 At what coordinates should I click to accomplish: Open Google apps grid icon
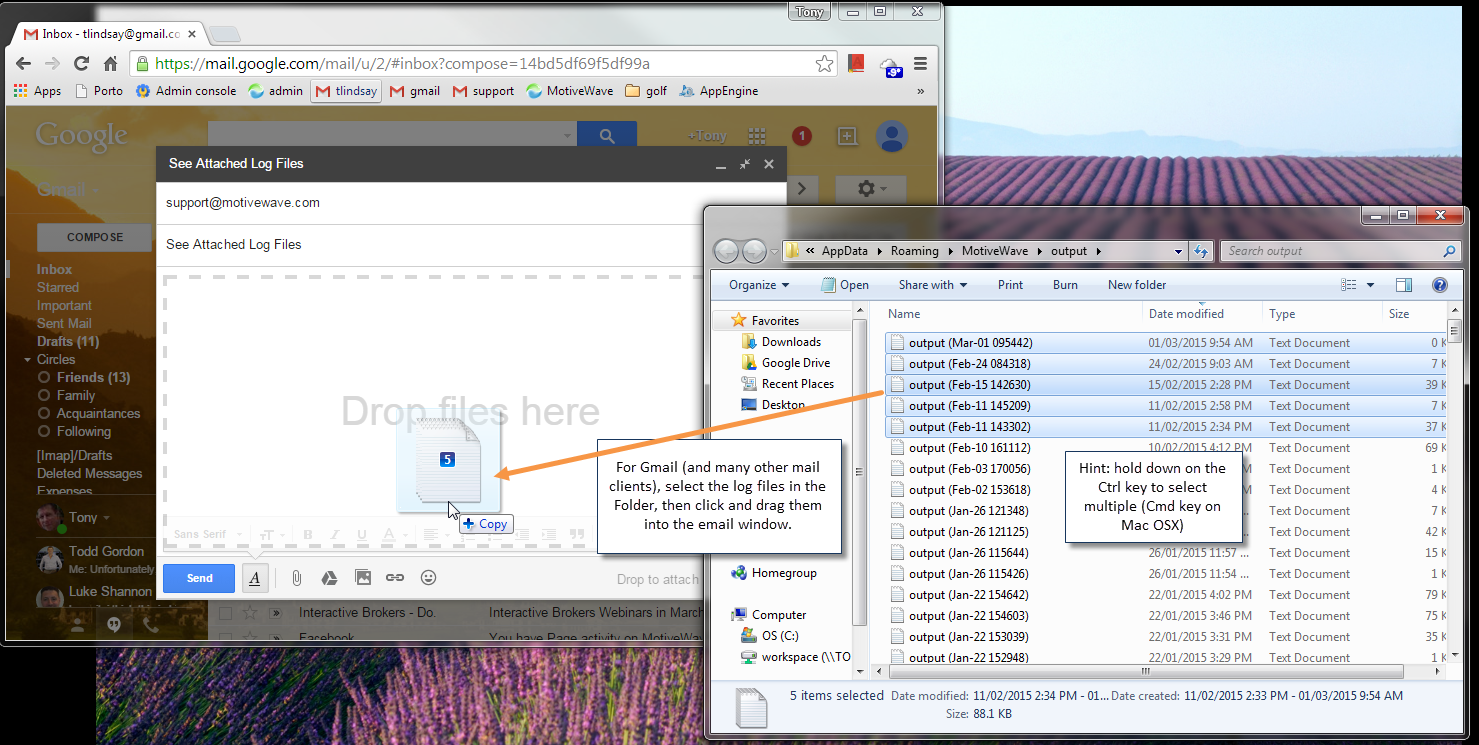tap(757, 136)
